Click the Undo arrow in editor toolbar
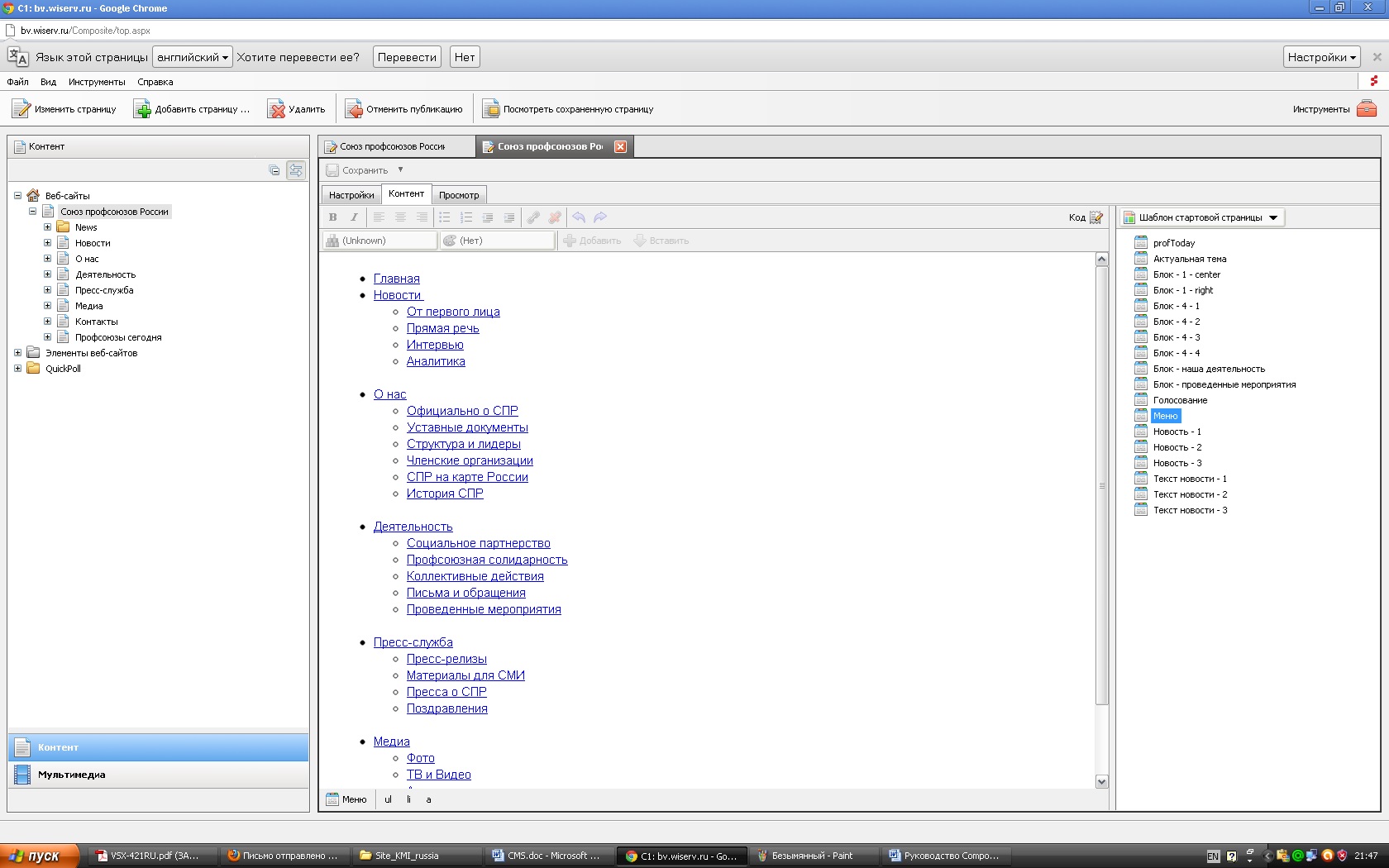 pos(579,217)
